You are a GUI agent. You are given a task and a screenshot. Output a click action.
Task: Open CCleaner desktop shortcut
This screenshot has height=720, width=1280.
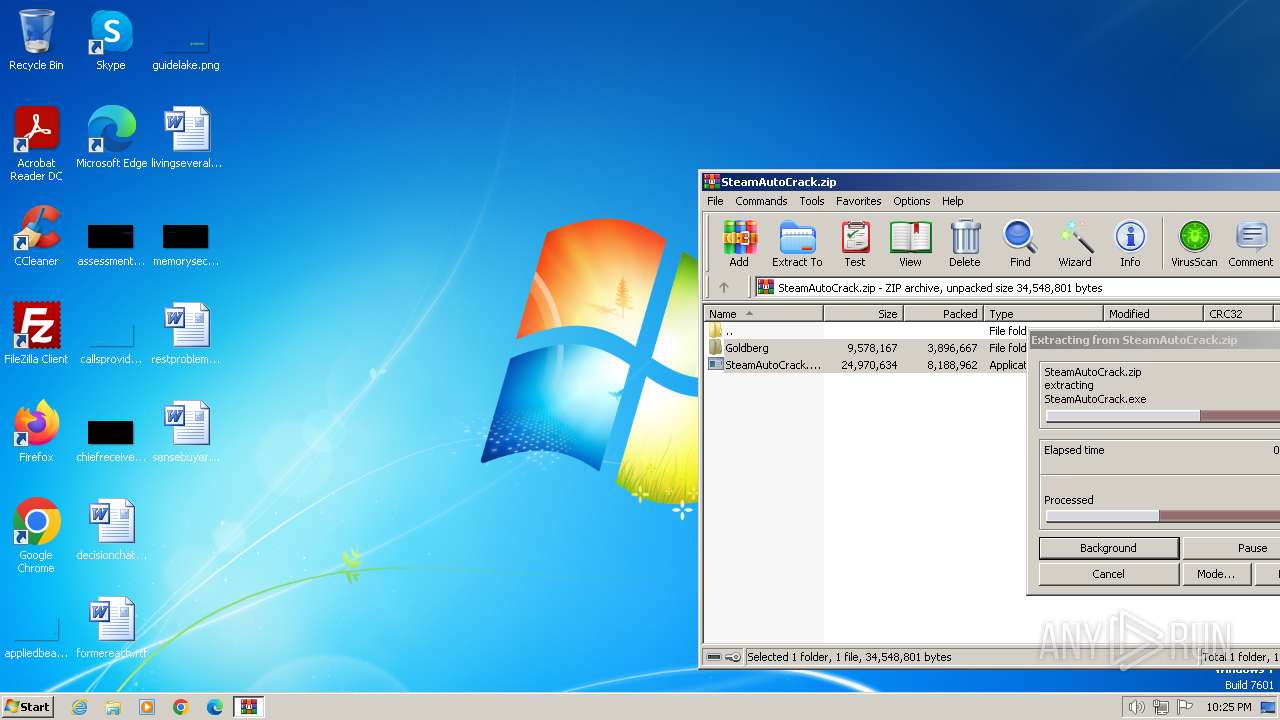(x=36, y=236)
